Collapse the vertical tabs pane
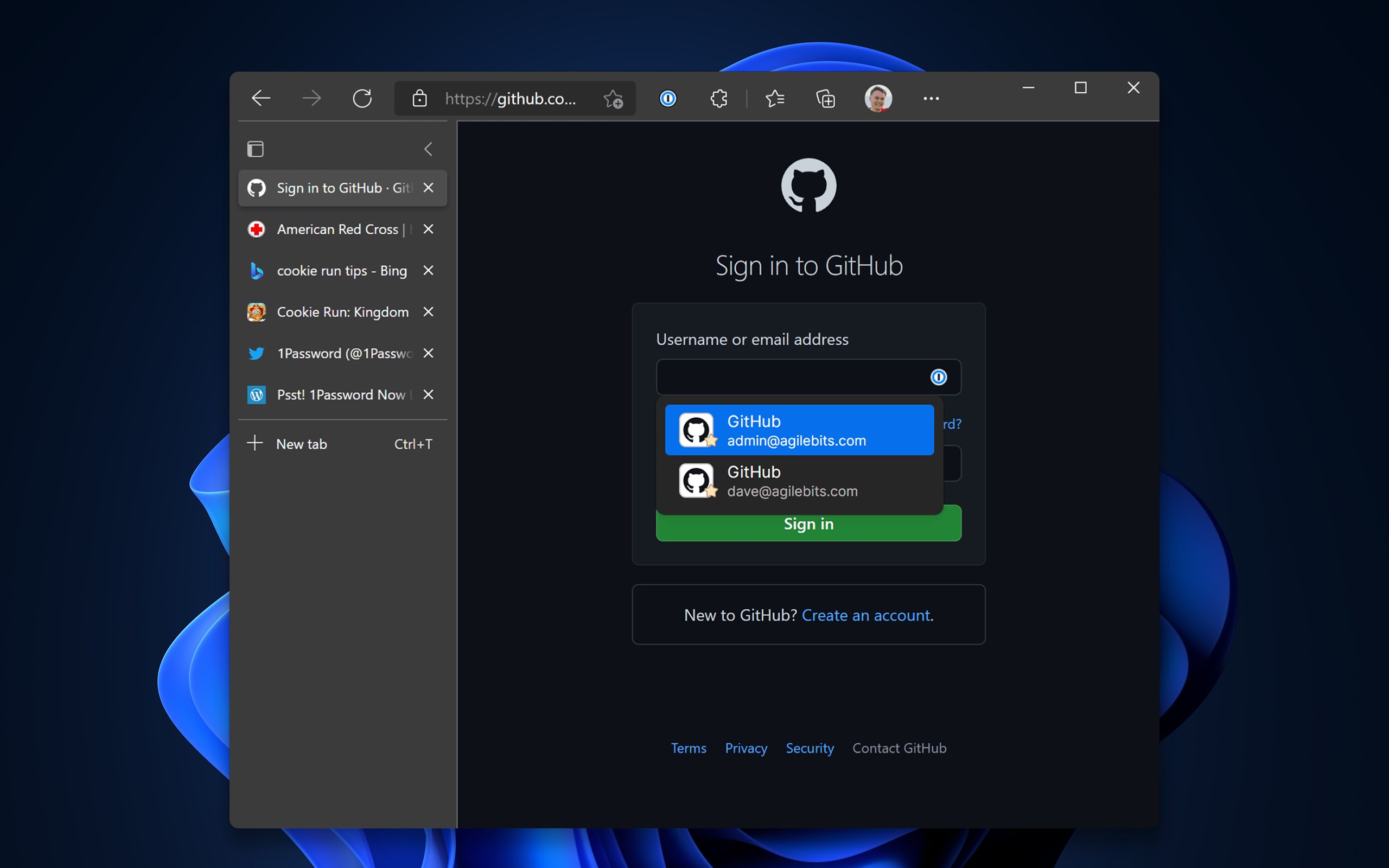1389x868 pixels. point(428,149)
